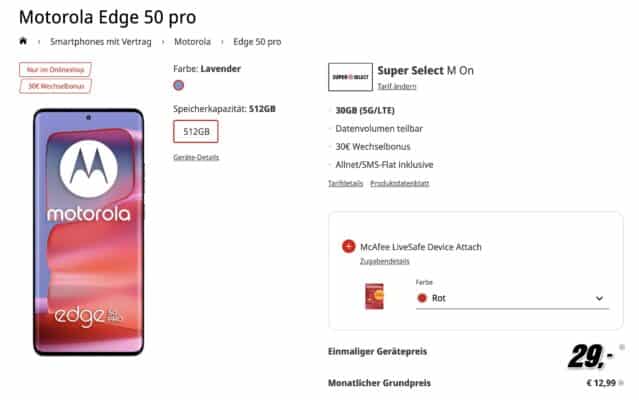Click the dropdown chevron arrow
Viewport: 639px width, 400px height.
[599, 298]
